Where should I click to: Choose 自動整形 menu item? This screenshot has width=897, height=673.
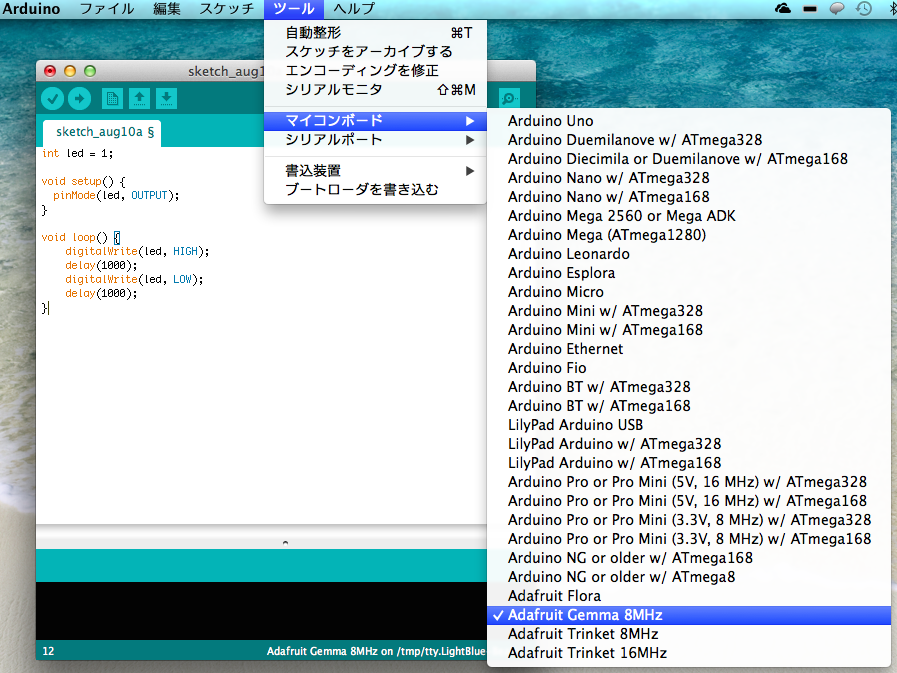(375, 33)
